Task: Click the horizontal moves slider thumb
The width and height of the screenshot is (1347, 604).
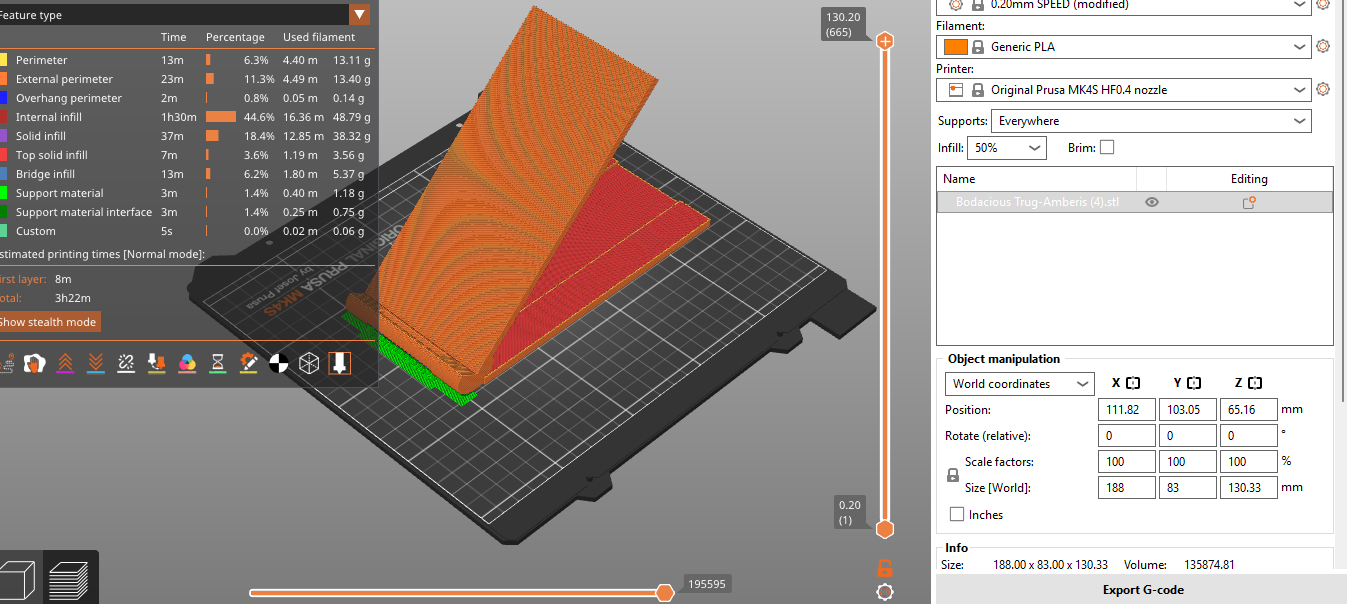Action: coord(664,593)
